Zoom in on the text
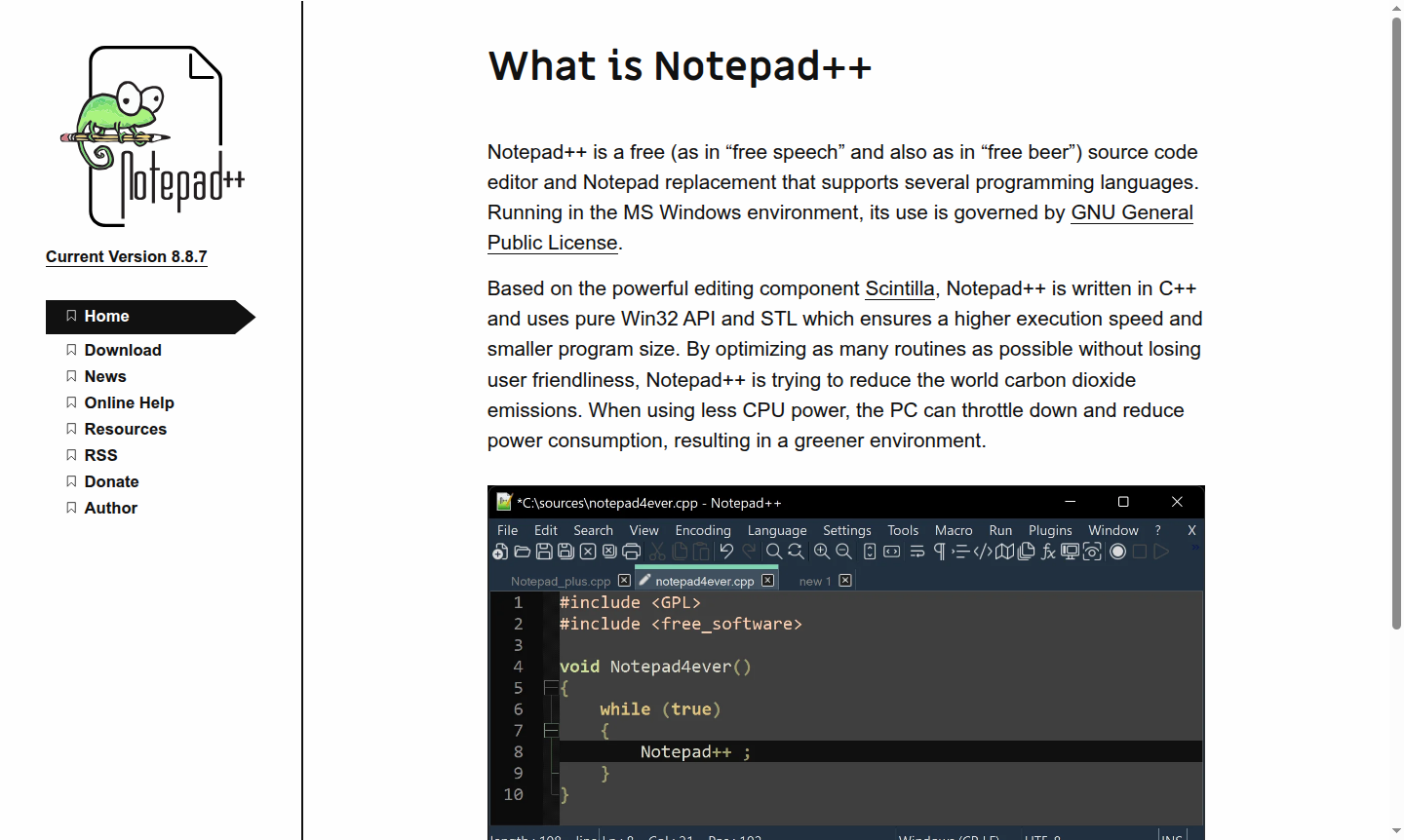Screen dimensions: 1404x840 click(821, 551)
